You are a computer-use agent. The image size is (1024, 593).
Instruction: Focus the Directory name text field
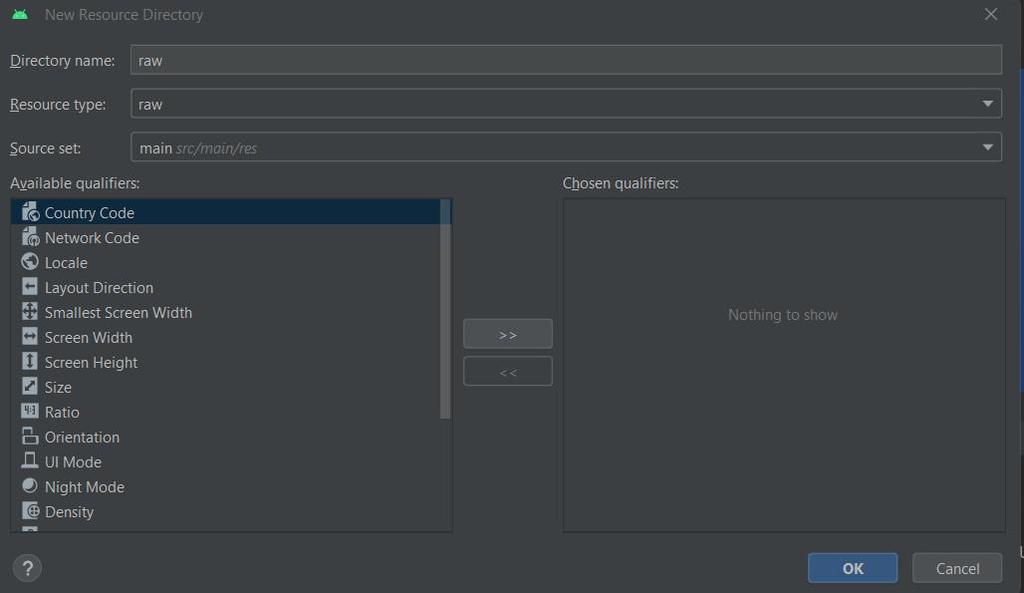pyautogui.click(x=566, y=60)
